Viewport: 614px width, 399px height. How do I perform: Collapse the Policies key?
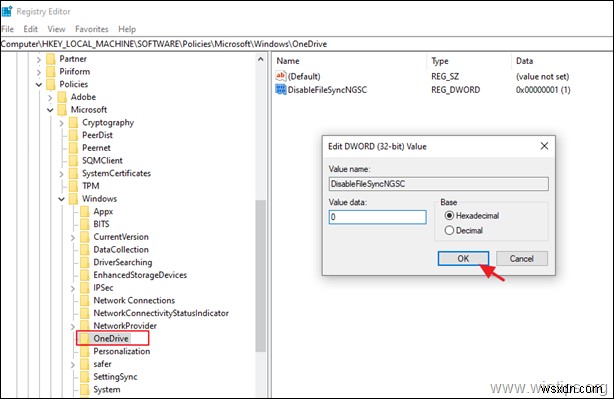click(38, 85)
